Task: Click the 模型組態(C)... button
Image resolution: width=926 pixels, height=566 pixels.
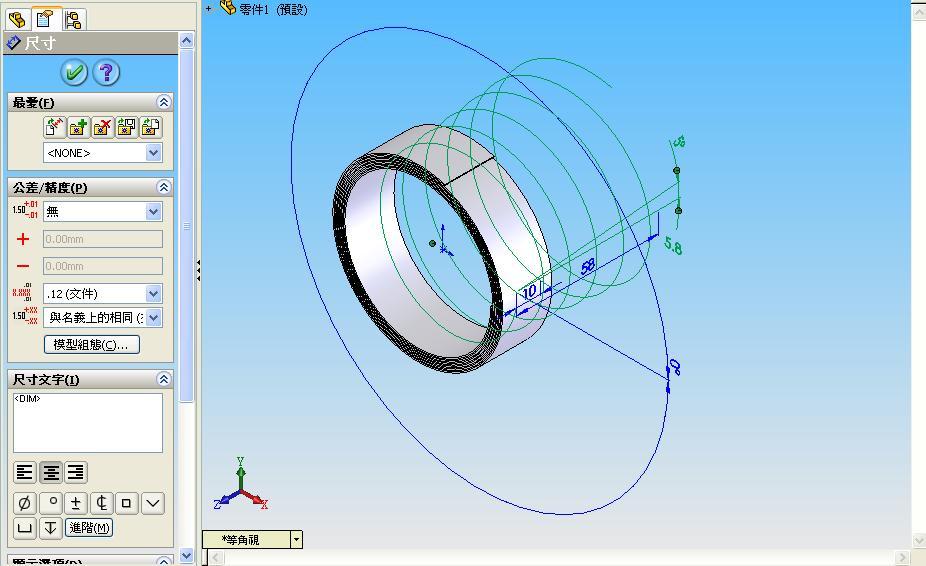Action: click(92, 344)
